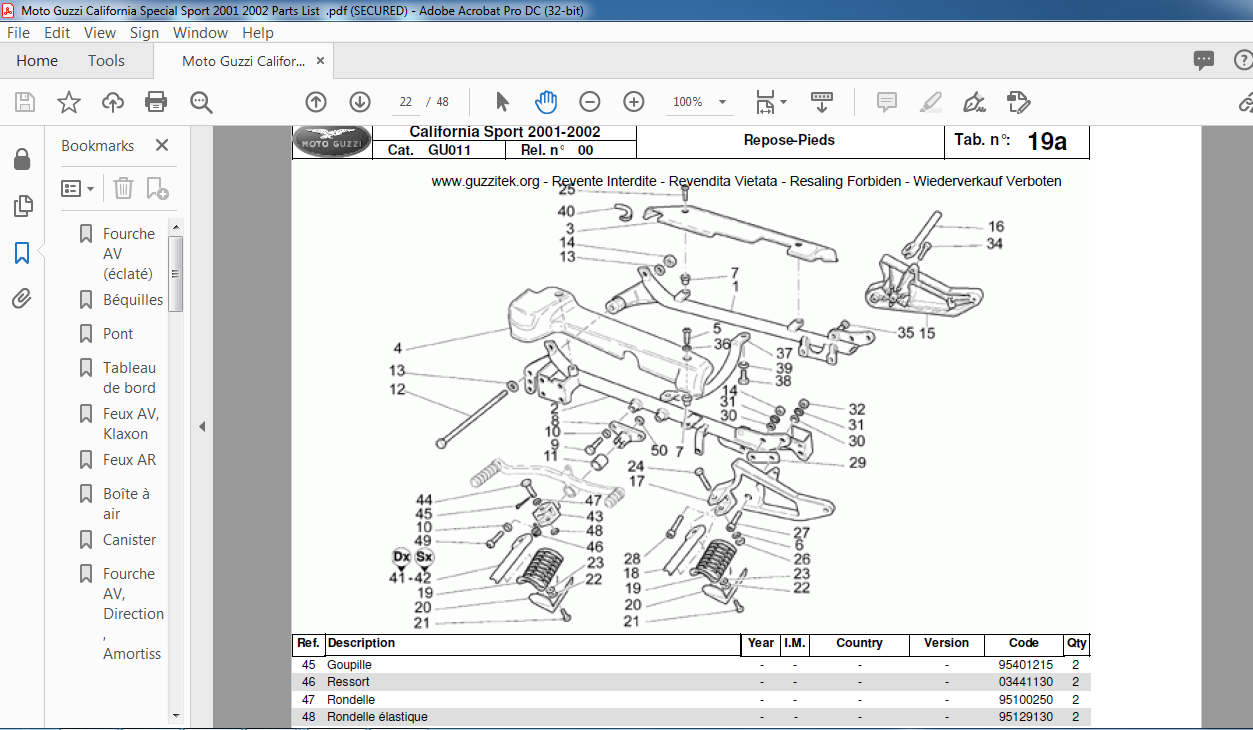Screen dimensions: 1253x730
Task: Click the Ressort description cell
Action: (x=348, y=682)
